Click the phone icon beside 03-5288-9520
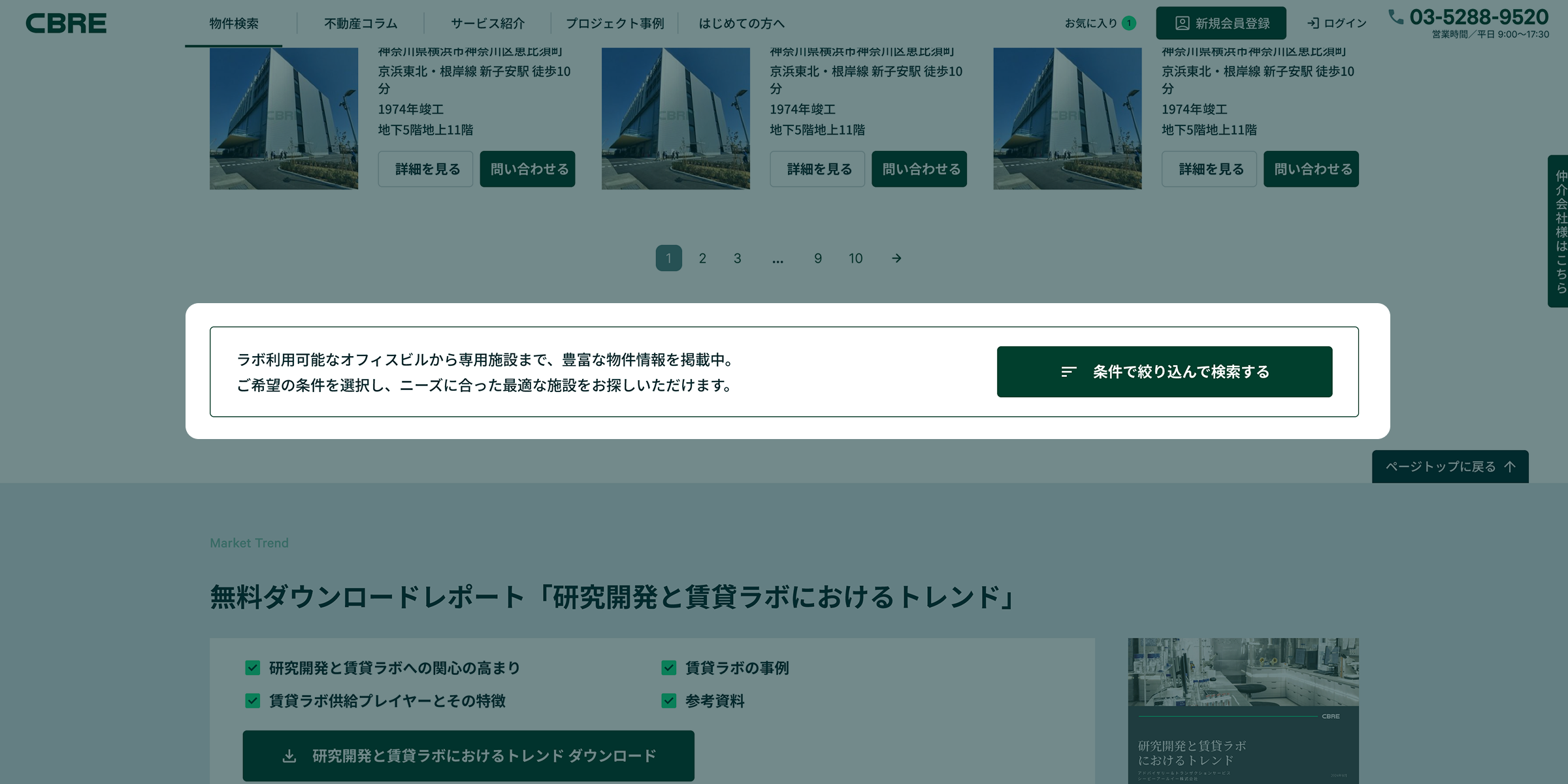The height and width of the screenshot is (784, 1568). (1396, 17)
